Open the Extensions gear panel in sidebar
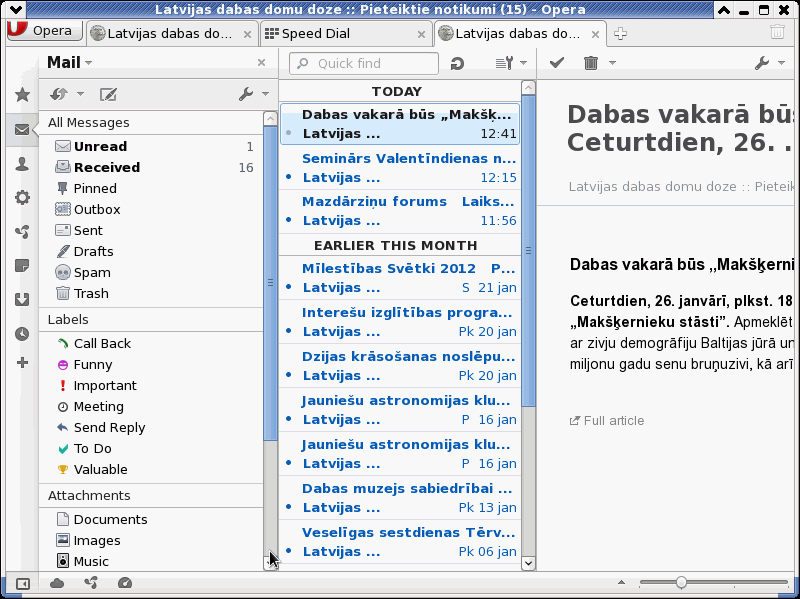Screen dimensions: 800x599 [22, 197]
